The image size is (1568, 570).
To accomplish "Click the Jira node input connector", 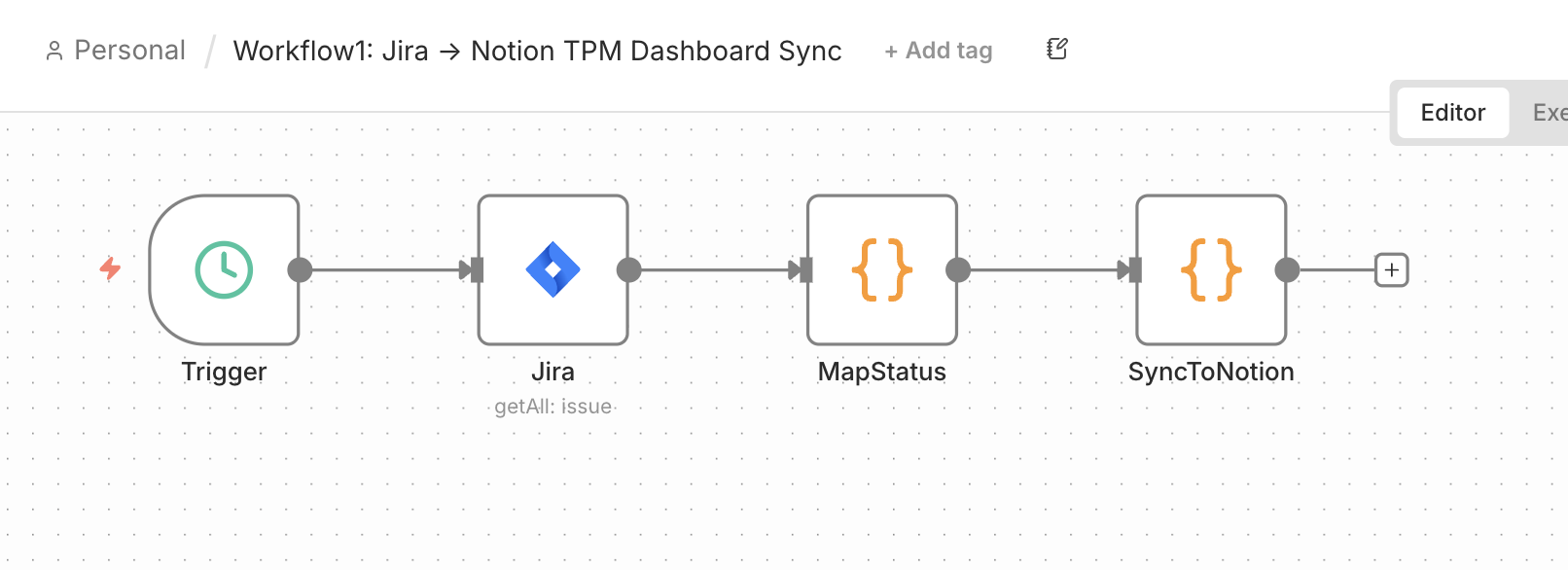I will (477, 269).
